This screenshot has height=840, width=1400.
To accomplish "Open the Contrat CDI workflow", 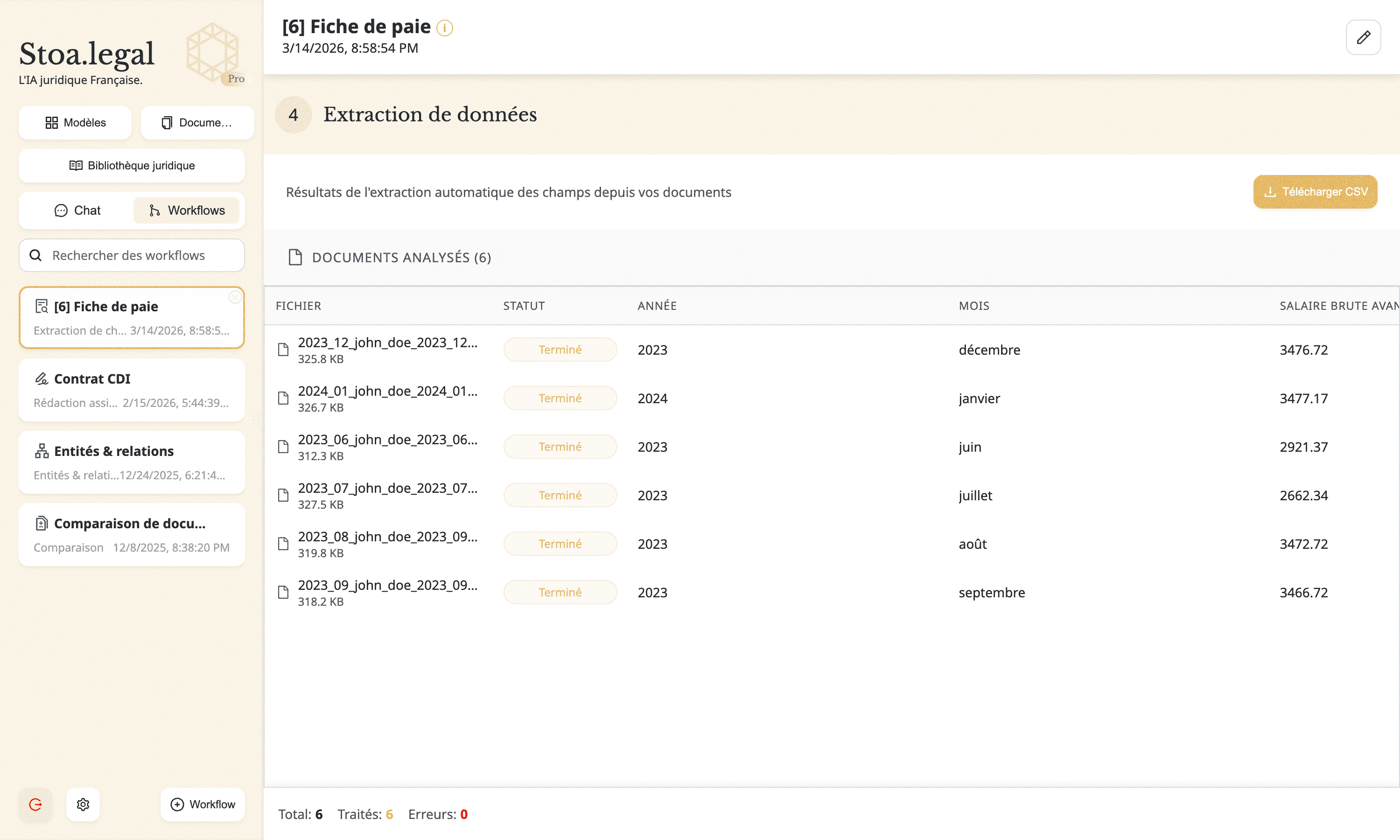I will tap(132, 390).
